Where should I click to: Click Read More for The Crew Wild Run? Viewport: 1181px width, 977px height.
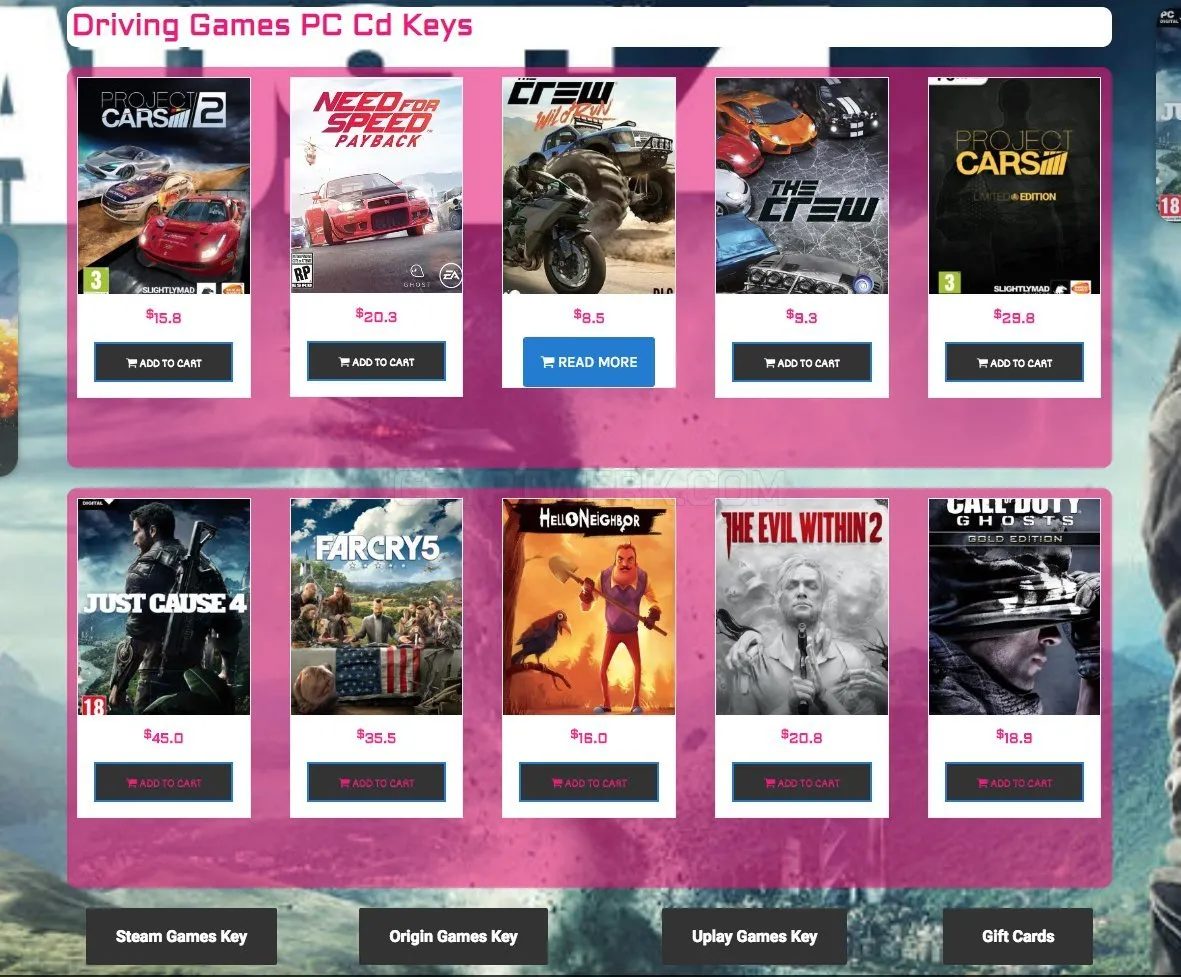tap(588, 362)
